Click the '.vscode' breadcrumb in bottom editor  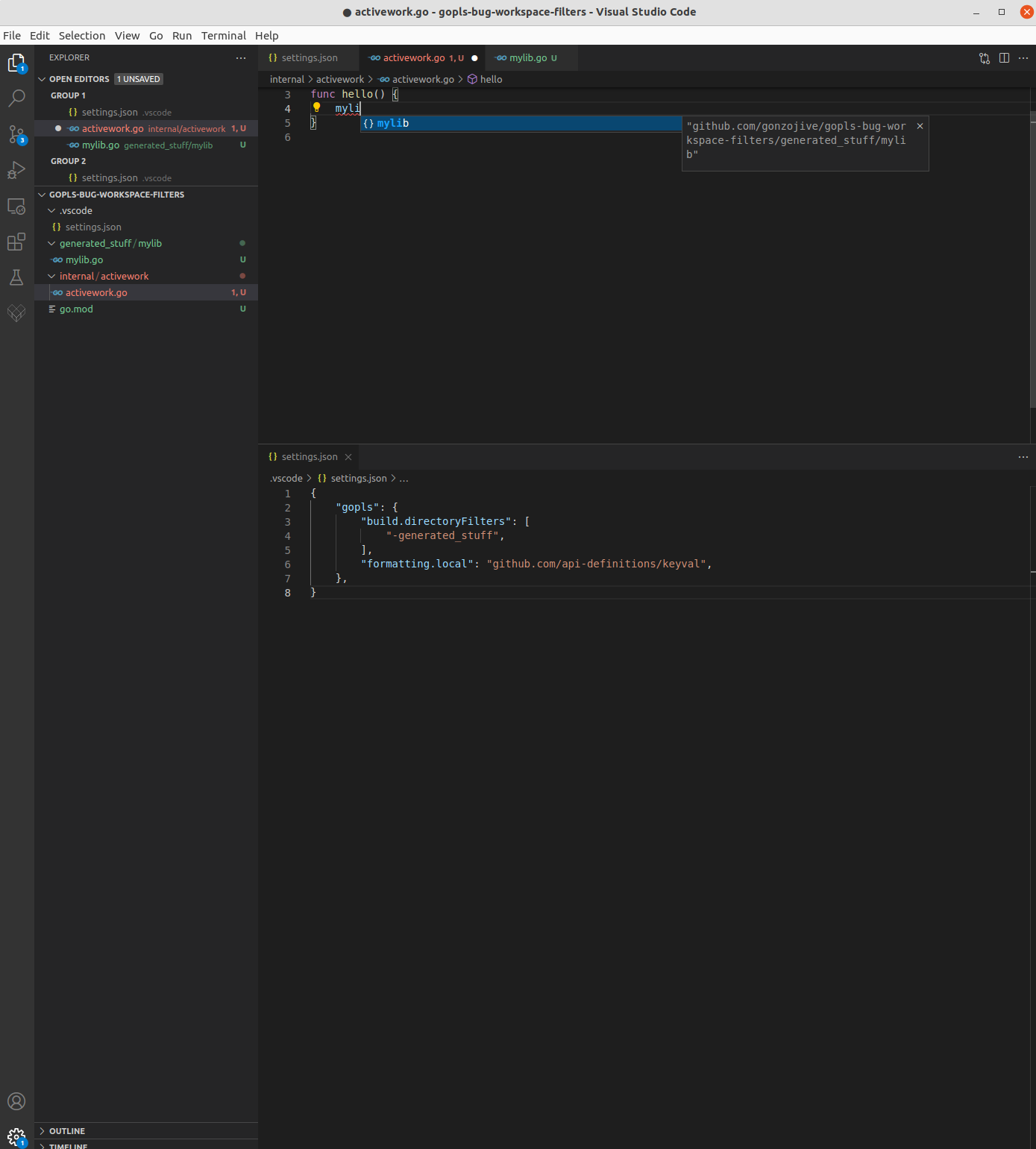tap(286, 478)
